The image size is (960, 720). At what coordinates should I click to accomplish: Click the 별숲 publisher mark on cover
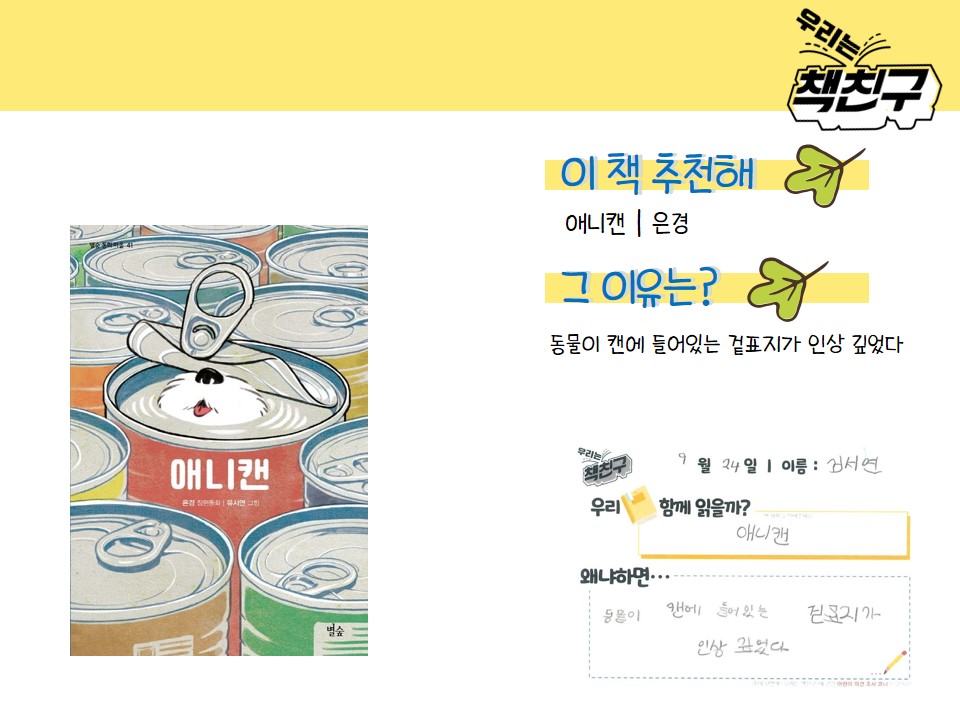point(335,630)
